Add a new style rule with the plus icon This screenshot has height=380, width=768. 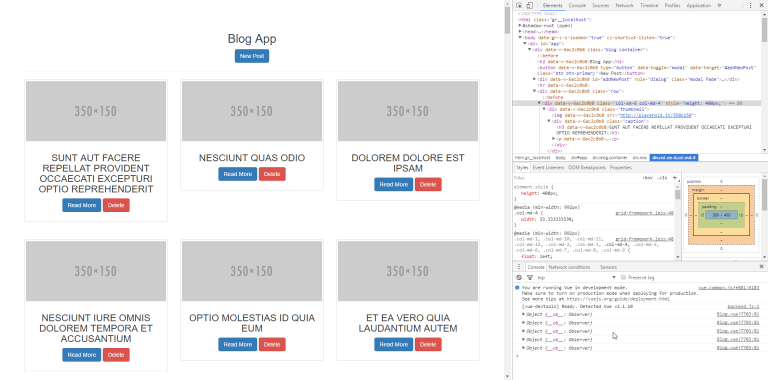(674, 178)
